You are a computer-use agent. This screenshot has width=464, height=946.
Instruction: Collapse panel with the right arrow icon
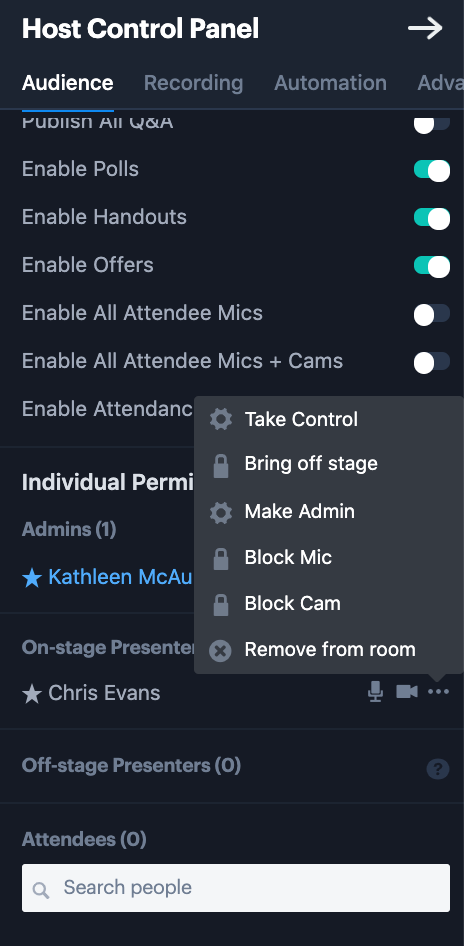coord(425,28)
